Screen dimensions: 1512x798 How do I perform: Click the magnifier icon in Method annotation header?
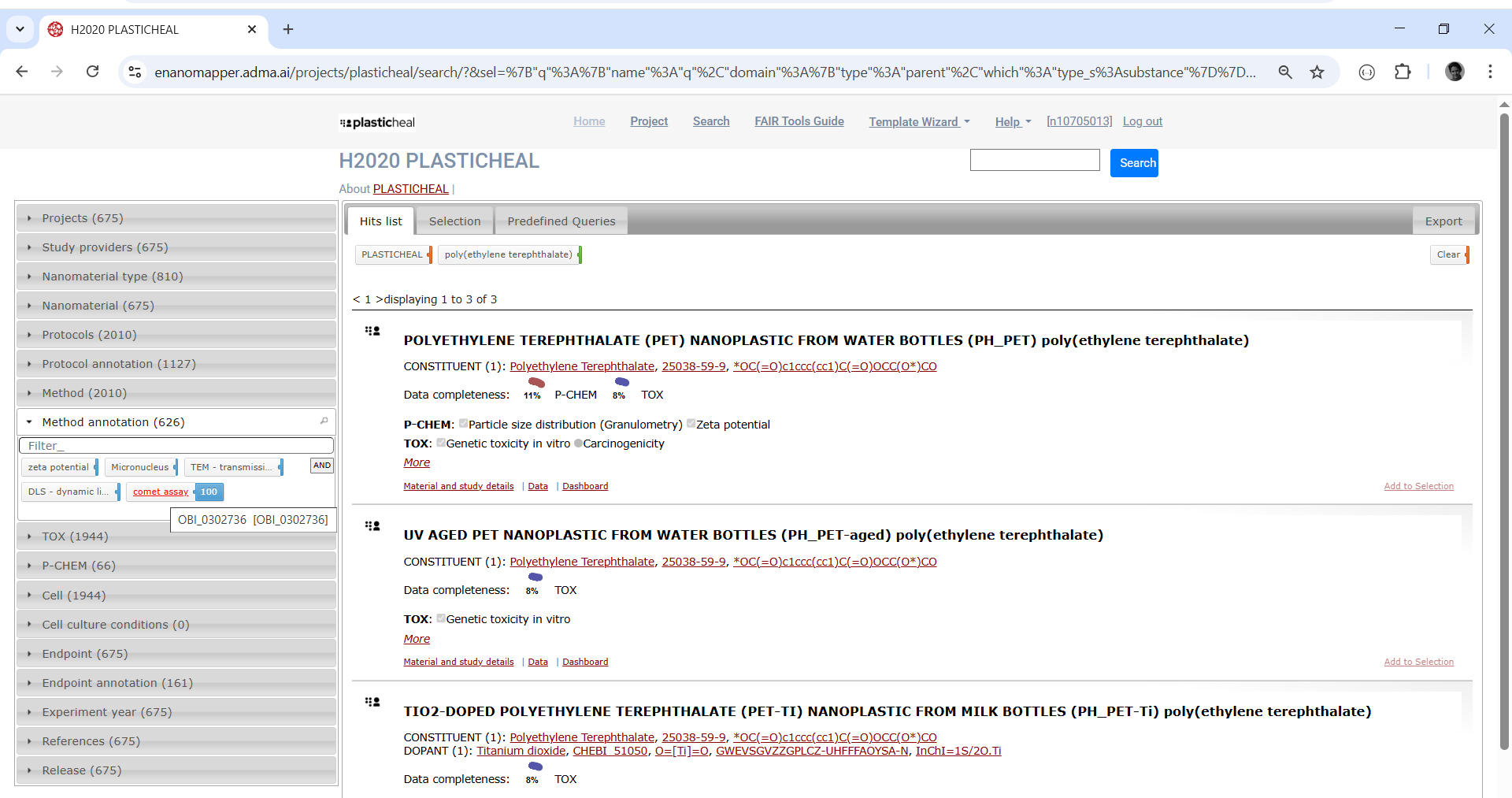point(324,421)
